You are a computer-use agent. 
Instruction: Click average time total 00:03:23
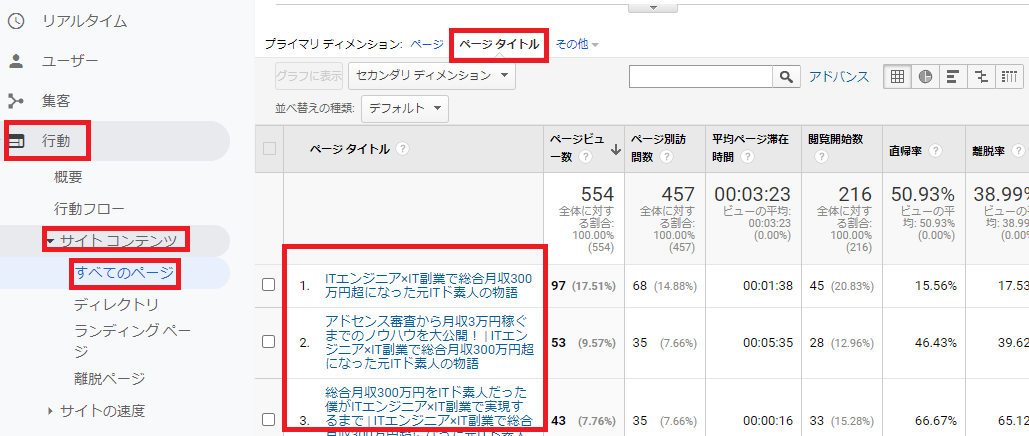[x=751, y=194]
